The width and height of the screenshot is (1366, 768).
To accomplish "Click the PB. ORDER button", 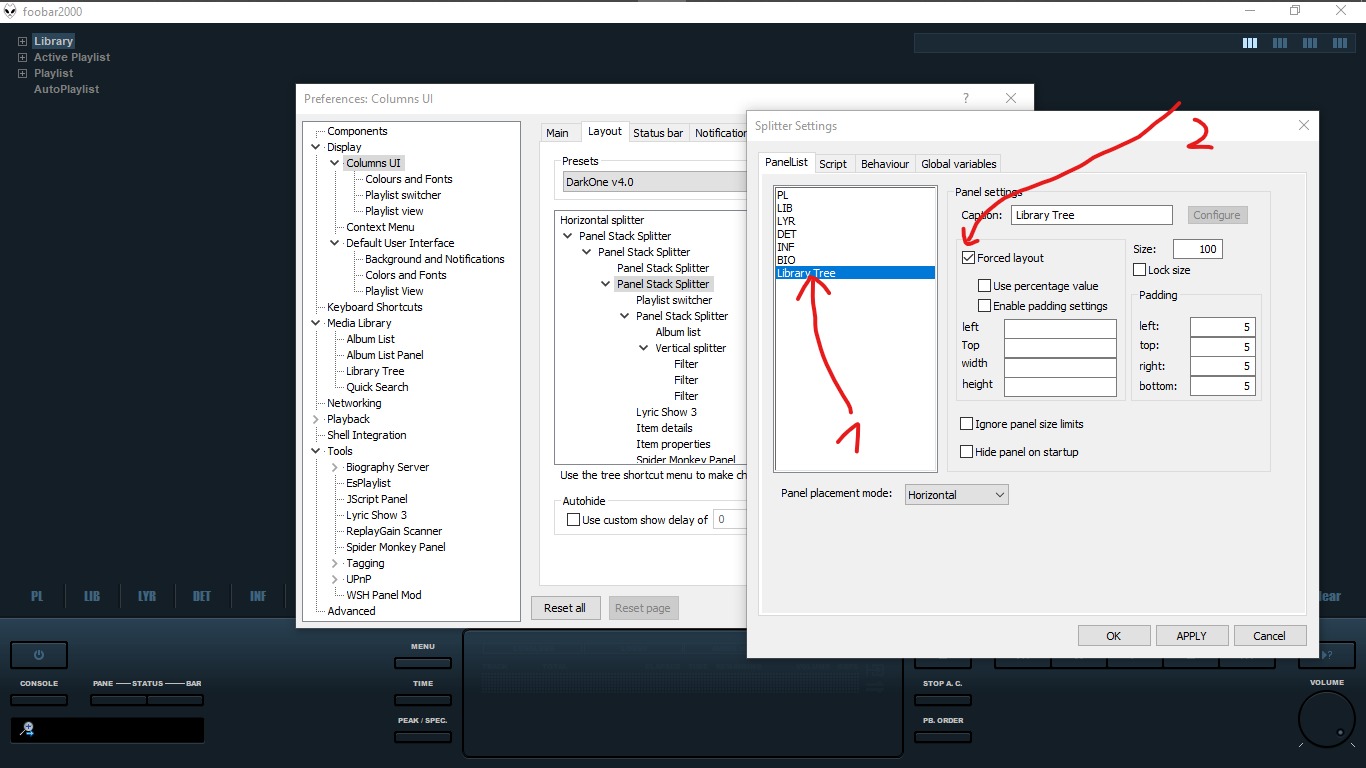I will (943, 737).
